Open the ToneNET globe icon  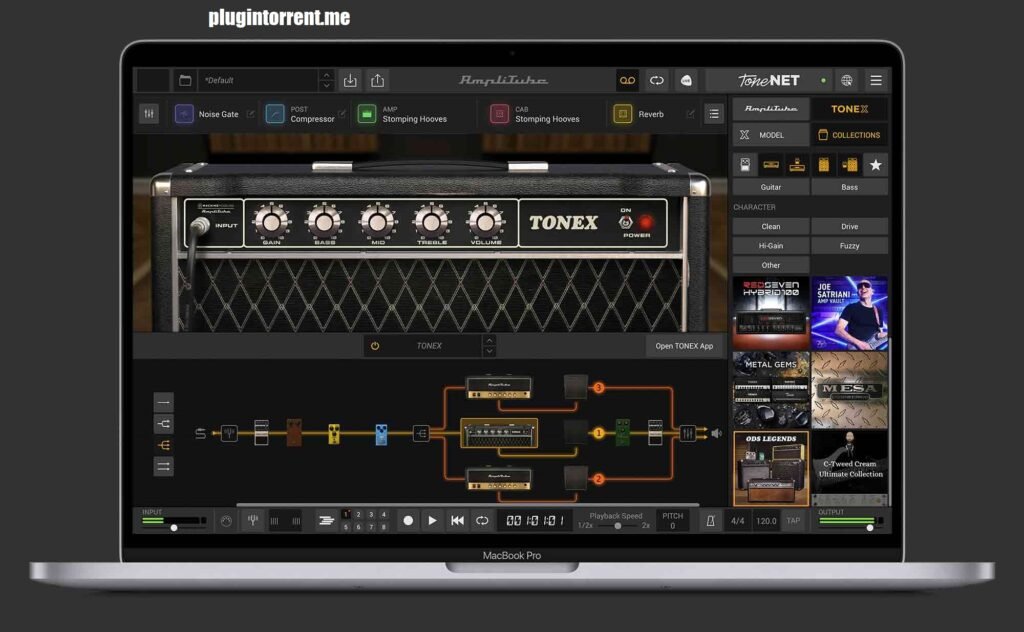pyautogui.click(x=846, y=80)
